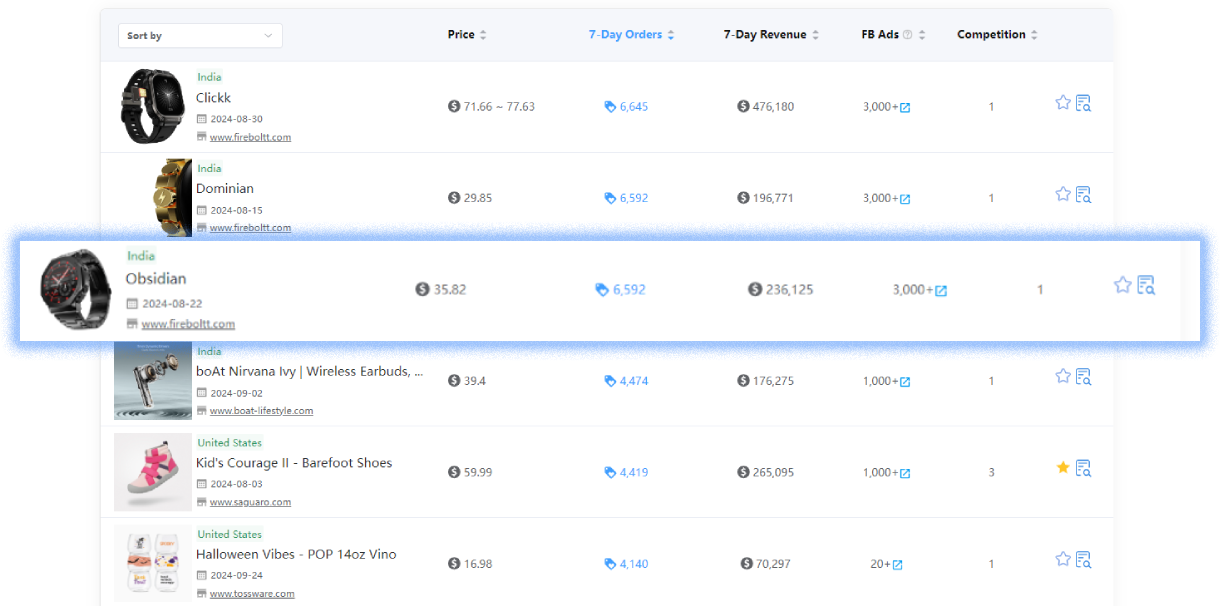Click the dollar icon beside revenue 476,180
The width and height of the screenshot is (1220, 606).
point(743,106)
